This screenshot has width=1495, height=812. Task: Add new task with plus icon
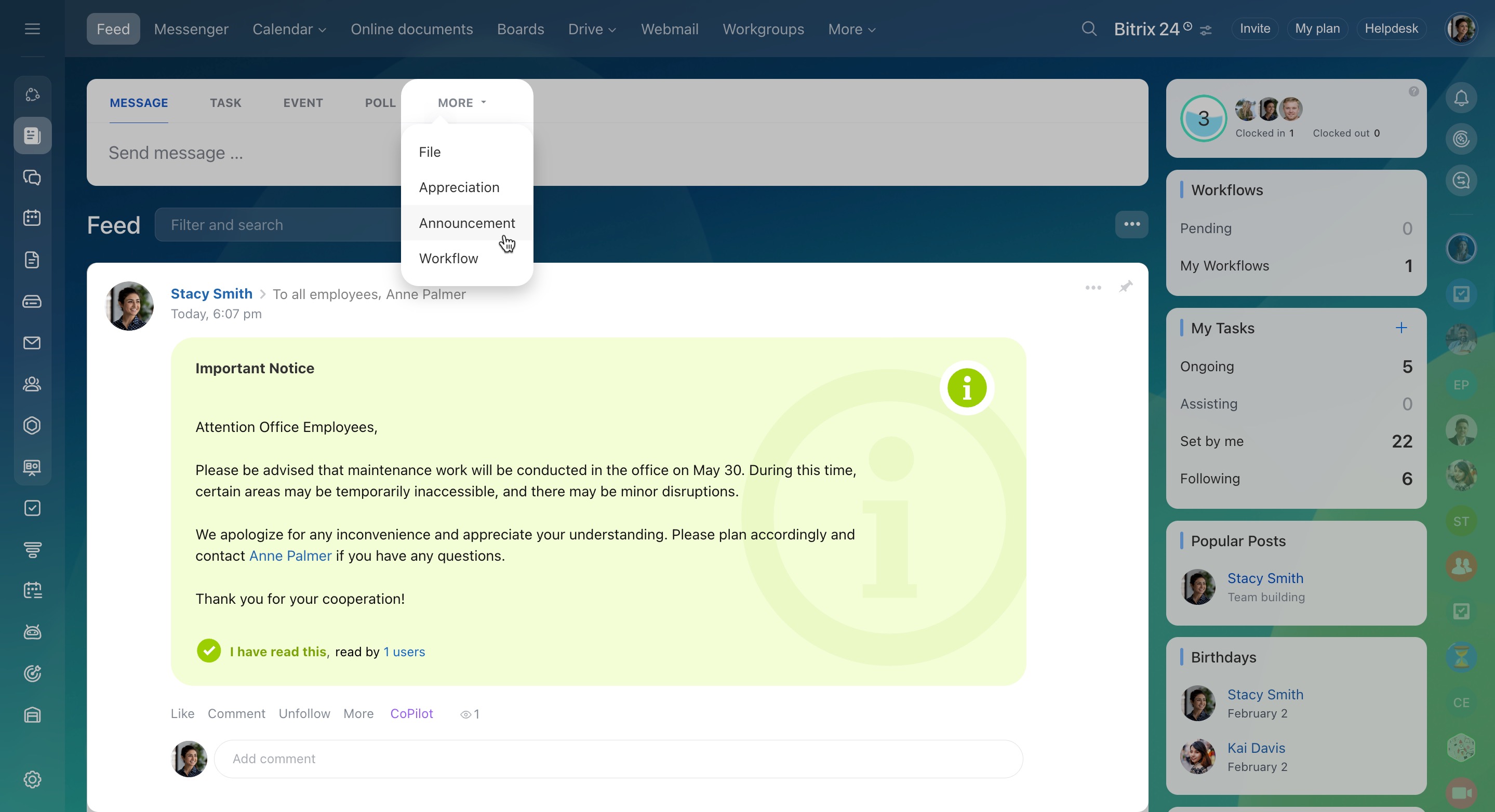click(1401, 328)
